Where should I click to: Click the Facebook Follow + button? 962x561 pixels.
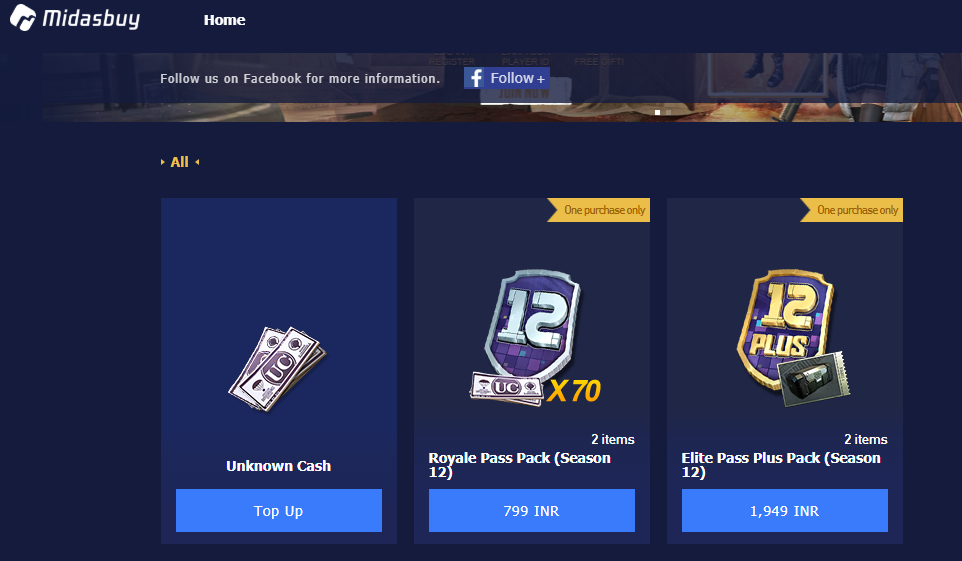click(x=507, y=78)
